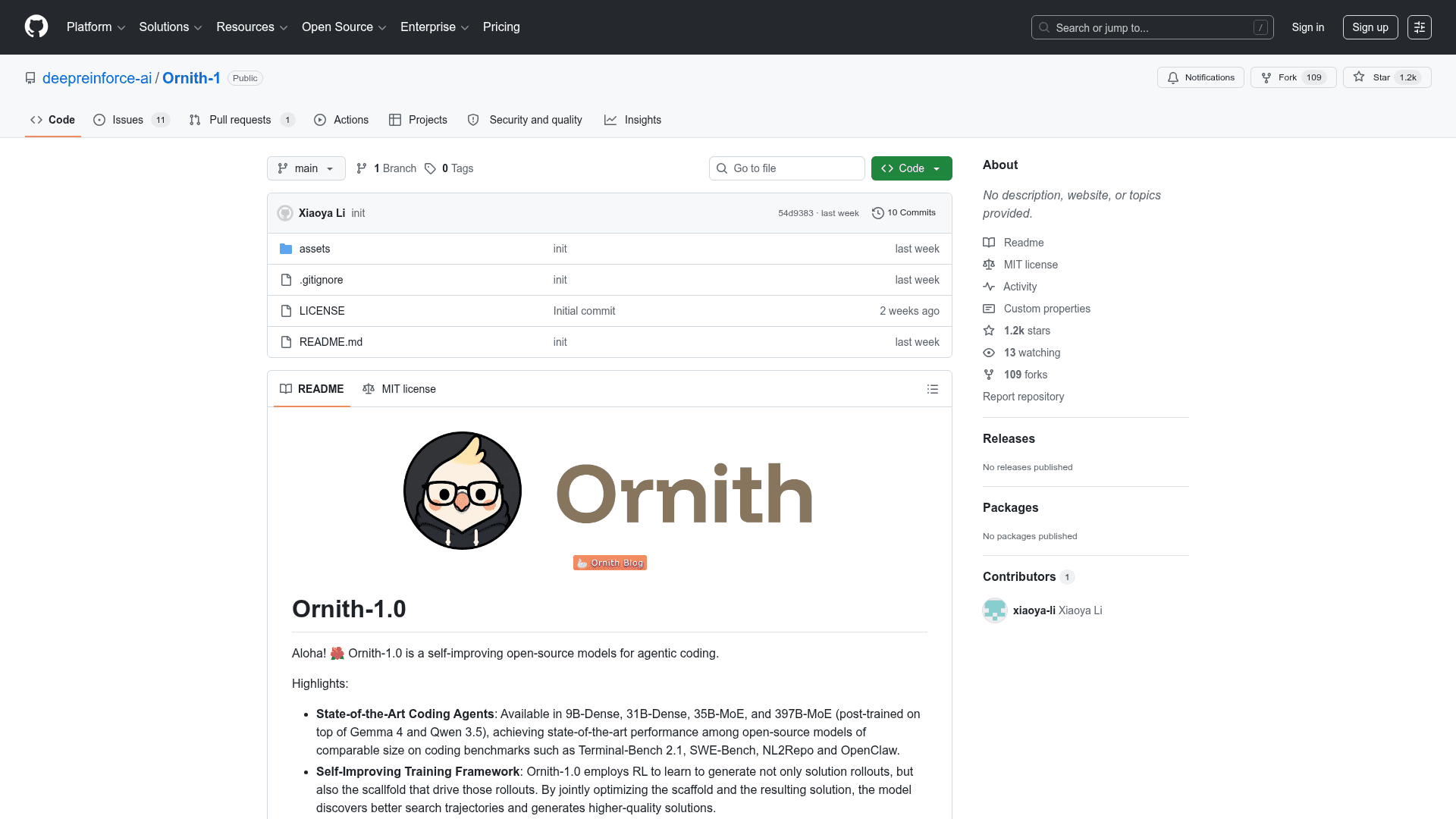This screenshot has height=819, width=1456.
Task: Switch to the Pull requests tab
Action: [x=241, y=120]
